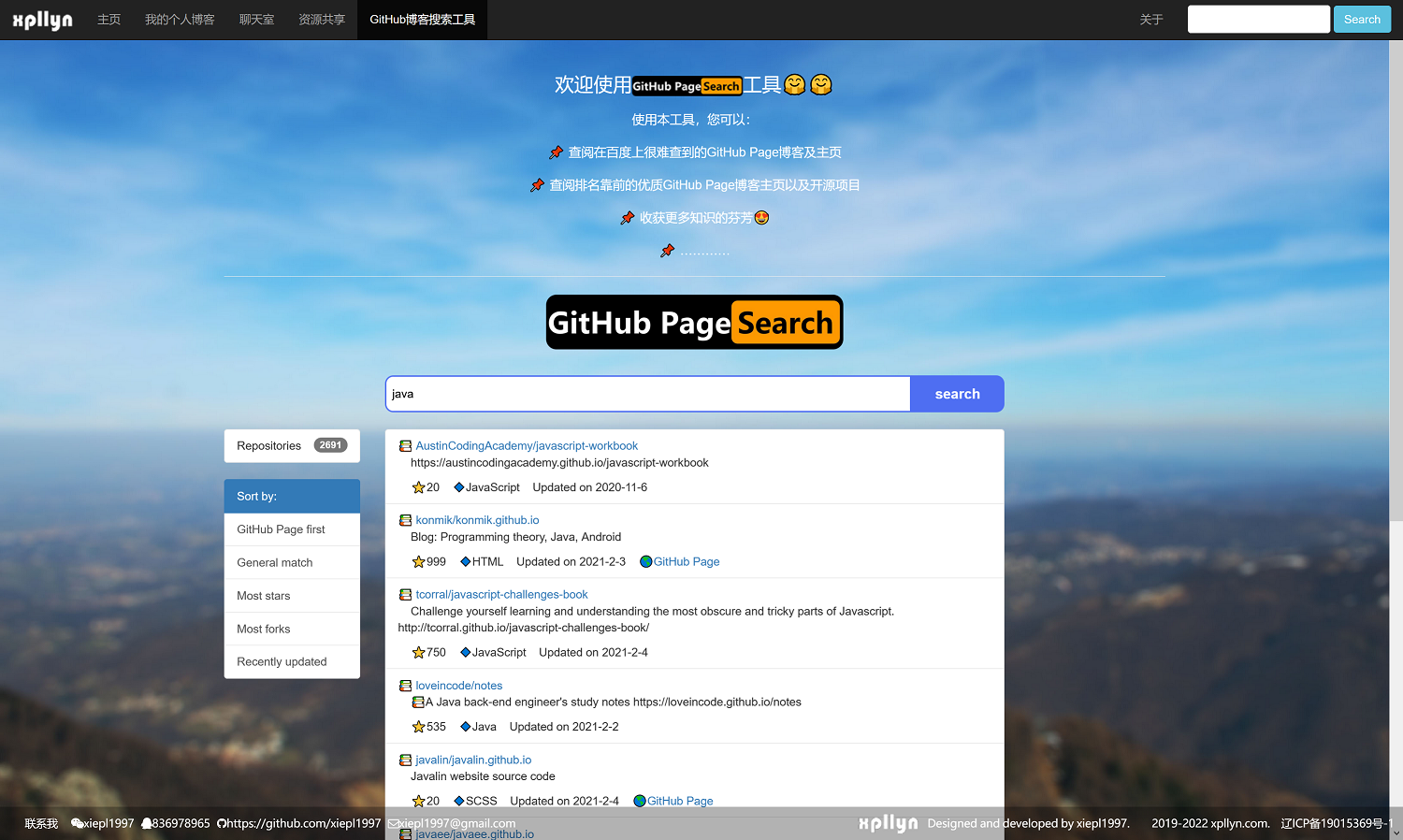Open loveincode/notes repository link
The image size is (1403, 840).
[458, 686]
